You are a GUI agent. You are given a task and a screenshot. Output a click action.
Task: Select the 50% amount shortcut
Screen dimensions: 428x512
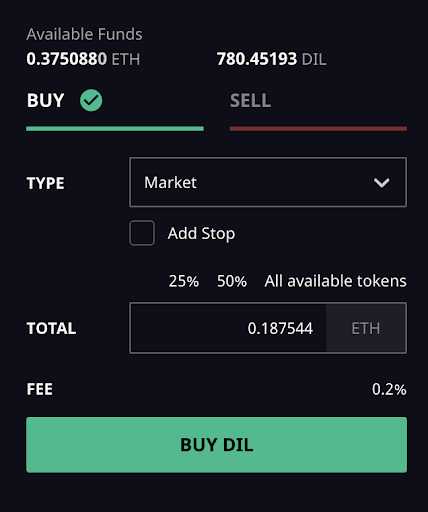[x=232, y=281]
